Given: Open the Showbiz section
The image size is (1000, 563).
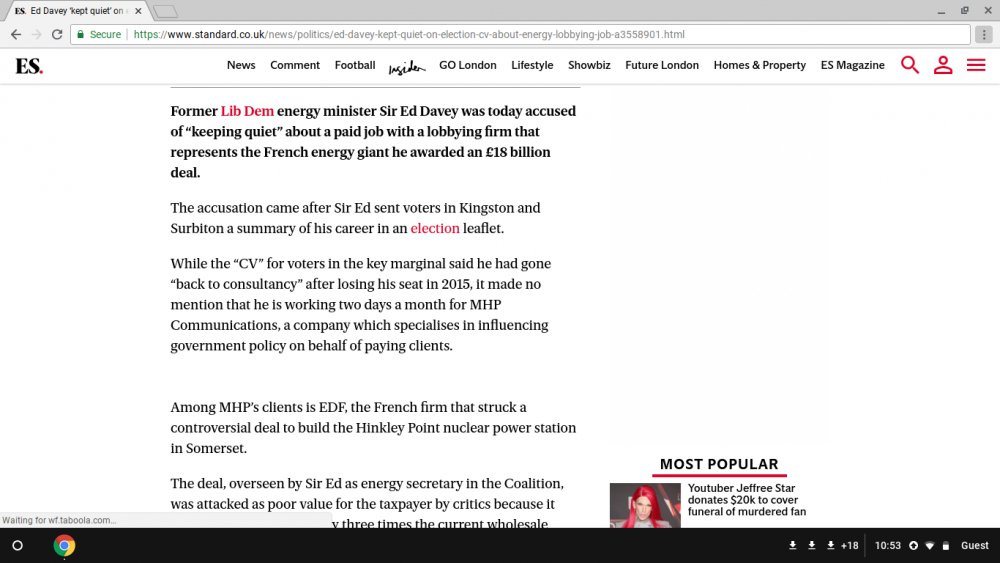Looking at the screenshot, I should coord(589,65).
